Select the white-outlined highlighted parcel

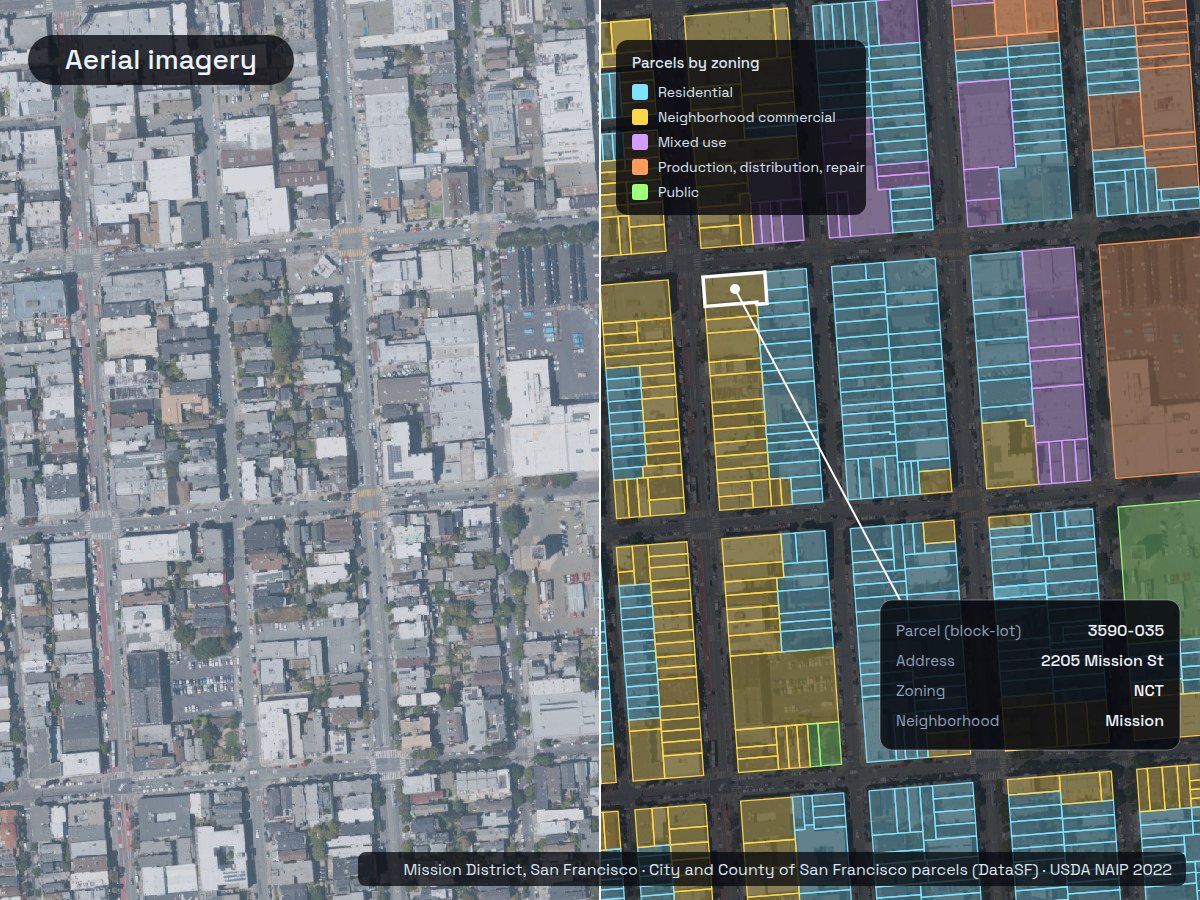pos(735,289)
